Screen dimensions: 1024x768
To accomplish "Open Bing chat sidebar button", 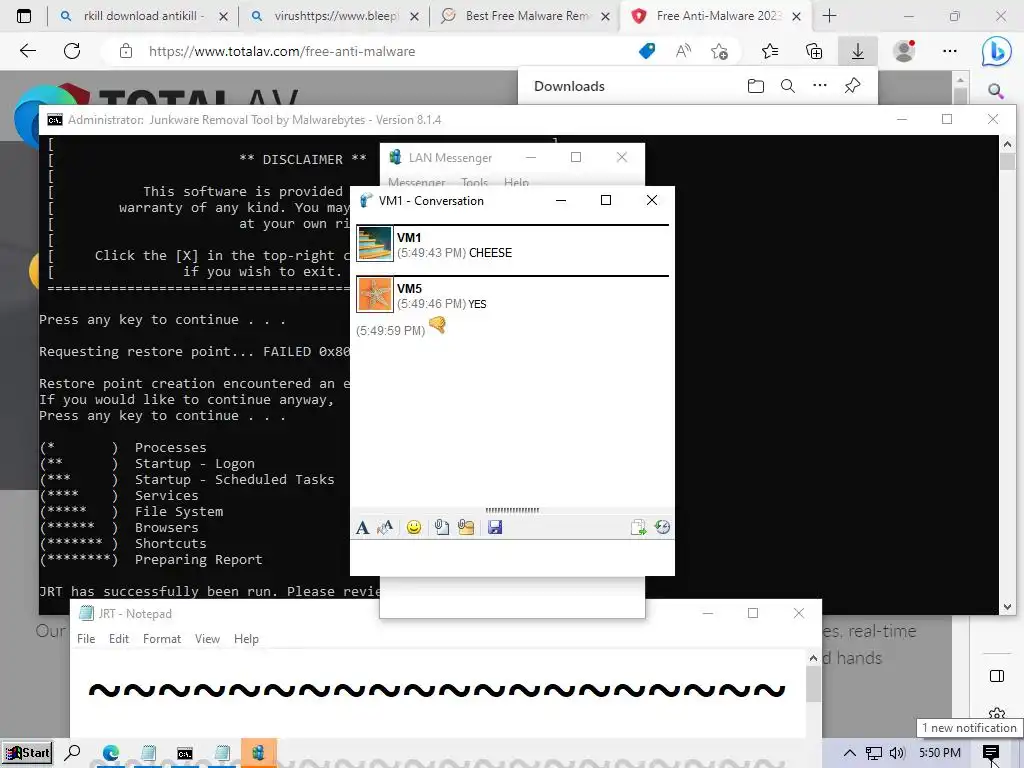I will coord(997,51).
